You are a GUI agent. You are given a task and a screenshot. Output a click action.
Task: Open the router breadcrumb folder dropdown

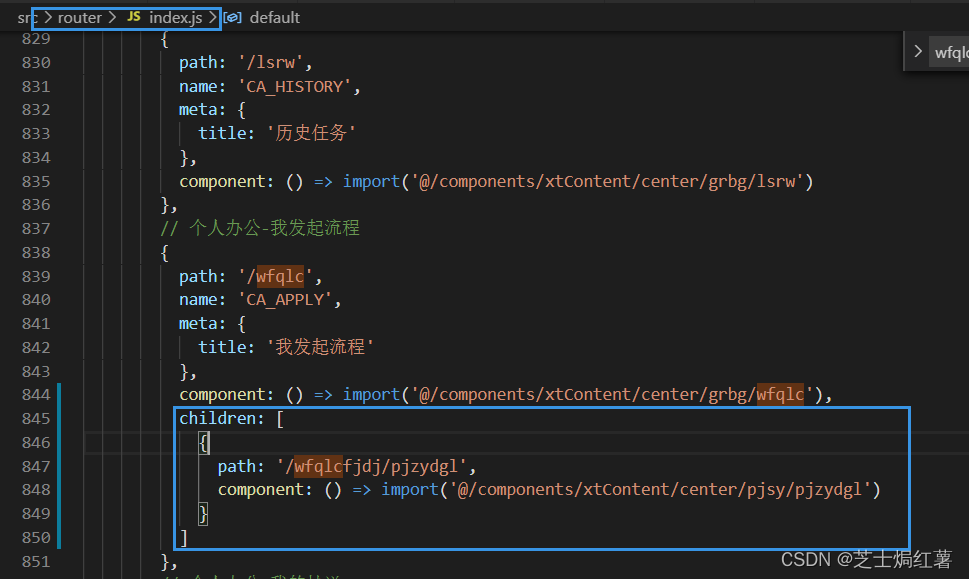click(80, 18)
